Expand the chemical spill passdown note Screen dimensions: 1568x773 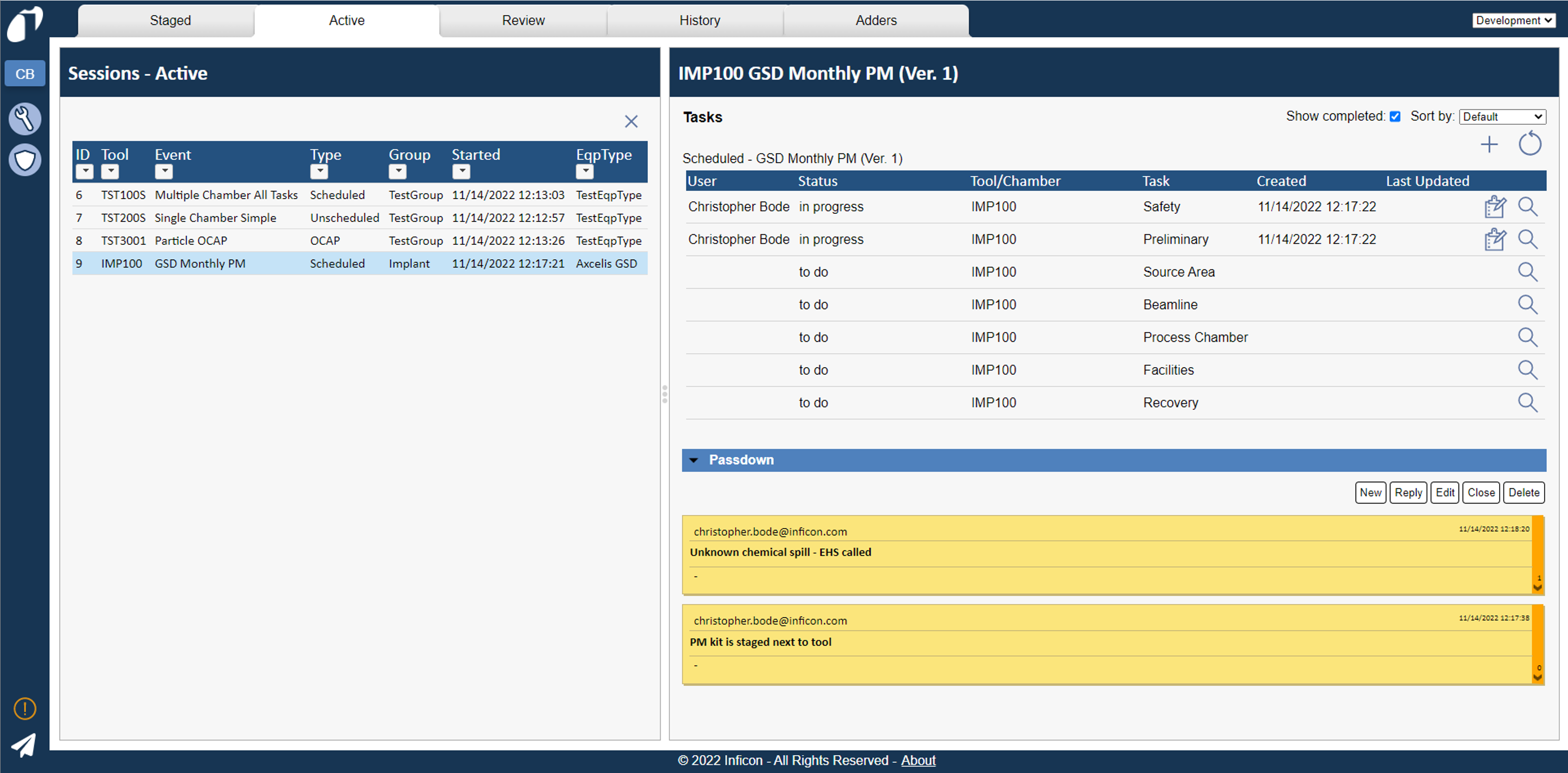[1537, 588]
